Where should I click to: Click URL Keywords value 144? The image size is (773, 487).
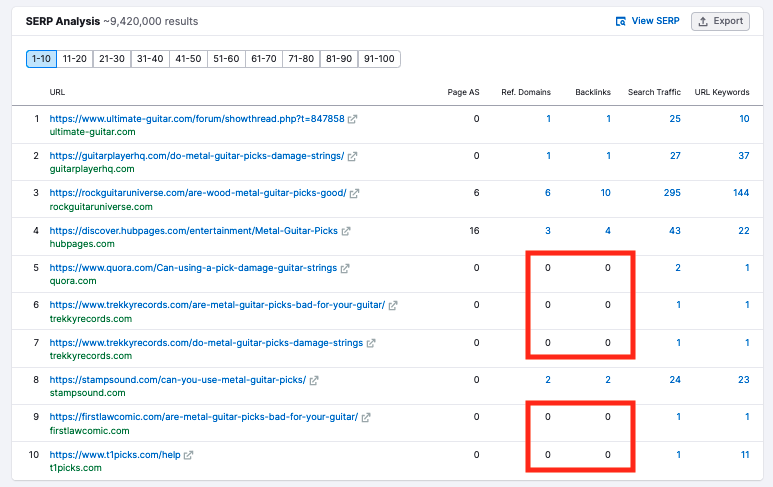tap(741, 193)
